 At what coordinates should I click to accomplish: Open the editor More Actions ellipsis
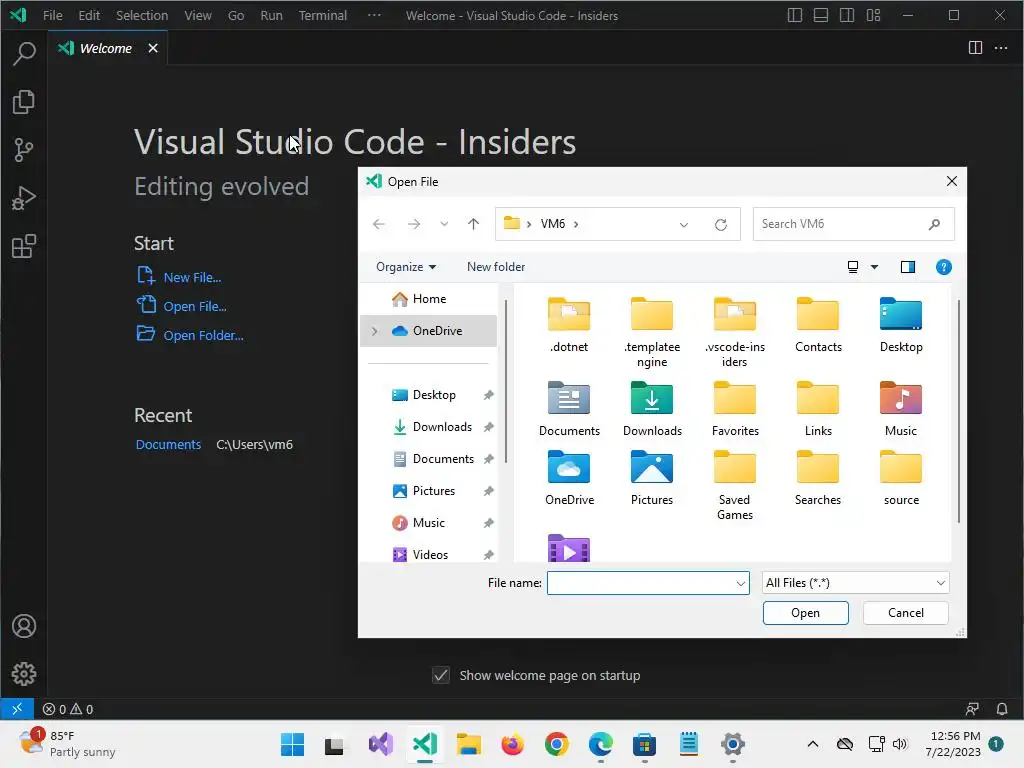[x=1001, y=48]
